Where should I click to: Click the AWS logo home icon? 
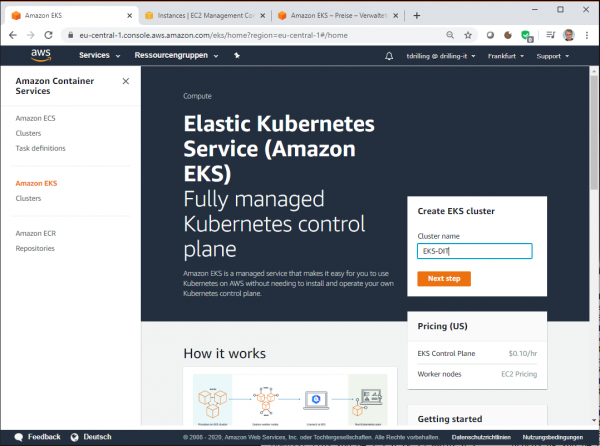(41, 55)
